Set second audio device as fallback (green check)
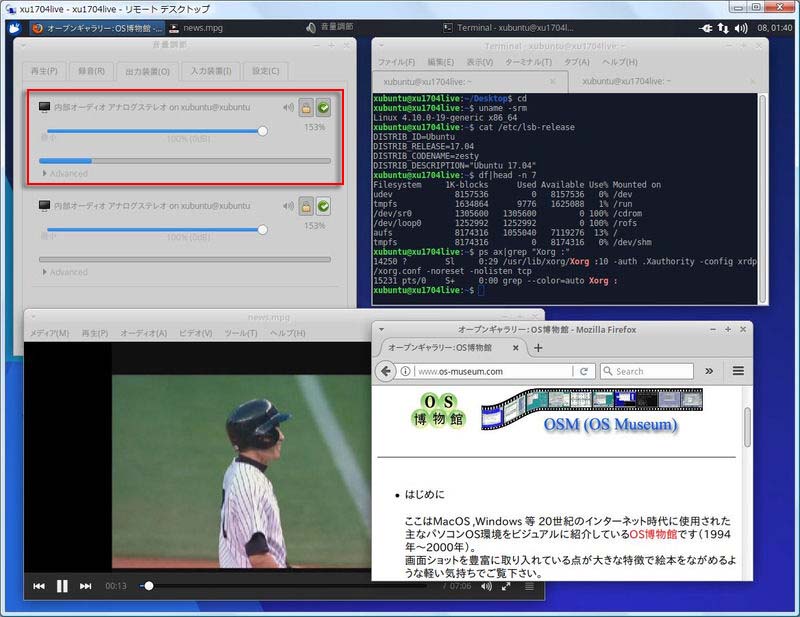 [x=323, y=206]
